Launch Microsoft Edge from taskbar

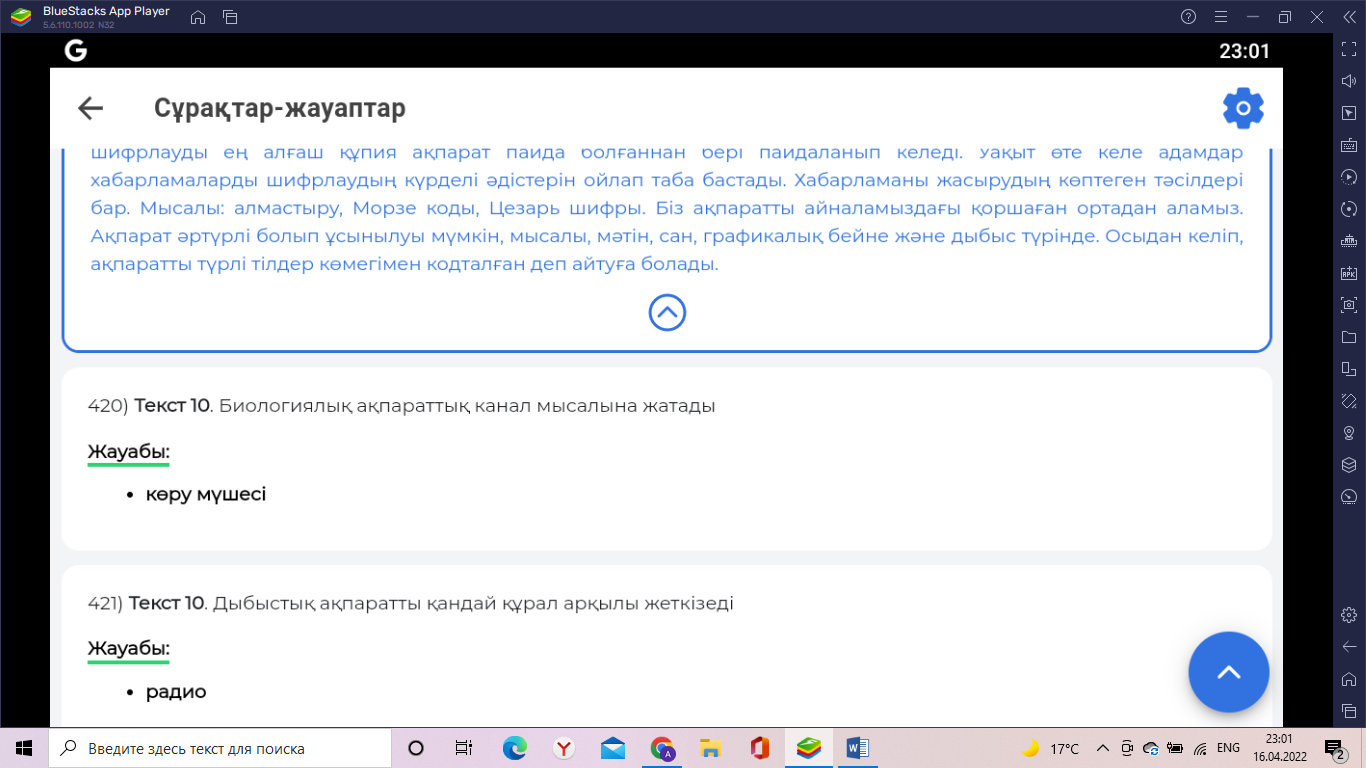click(515, 748)
